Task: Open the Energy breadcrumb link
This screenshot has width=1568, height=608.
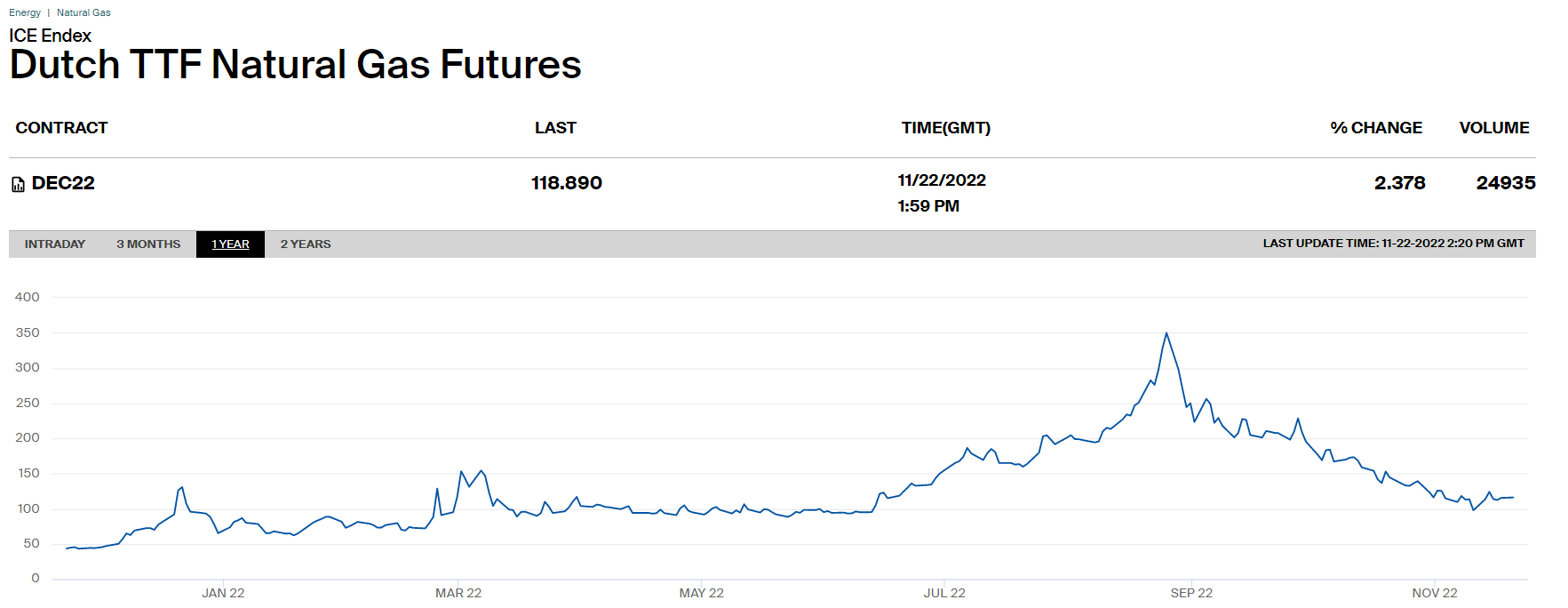Action: 25,12
